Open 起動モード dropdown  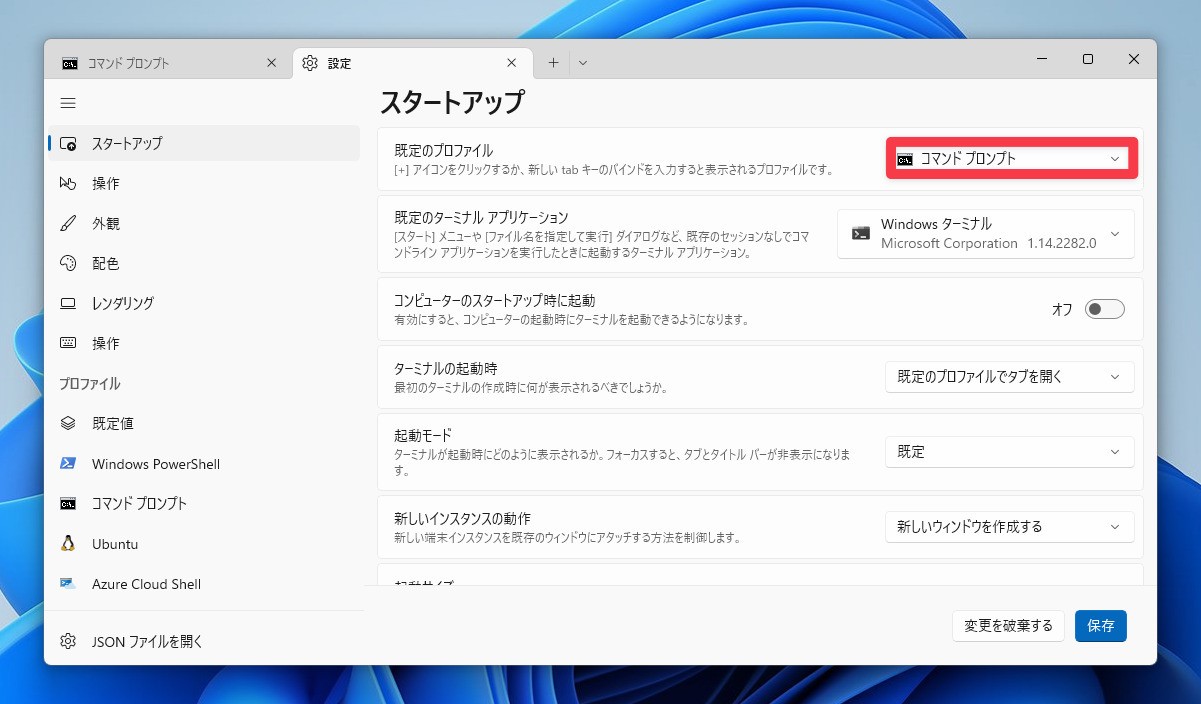tap(1009, 452)
